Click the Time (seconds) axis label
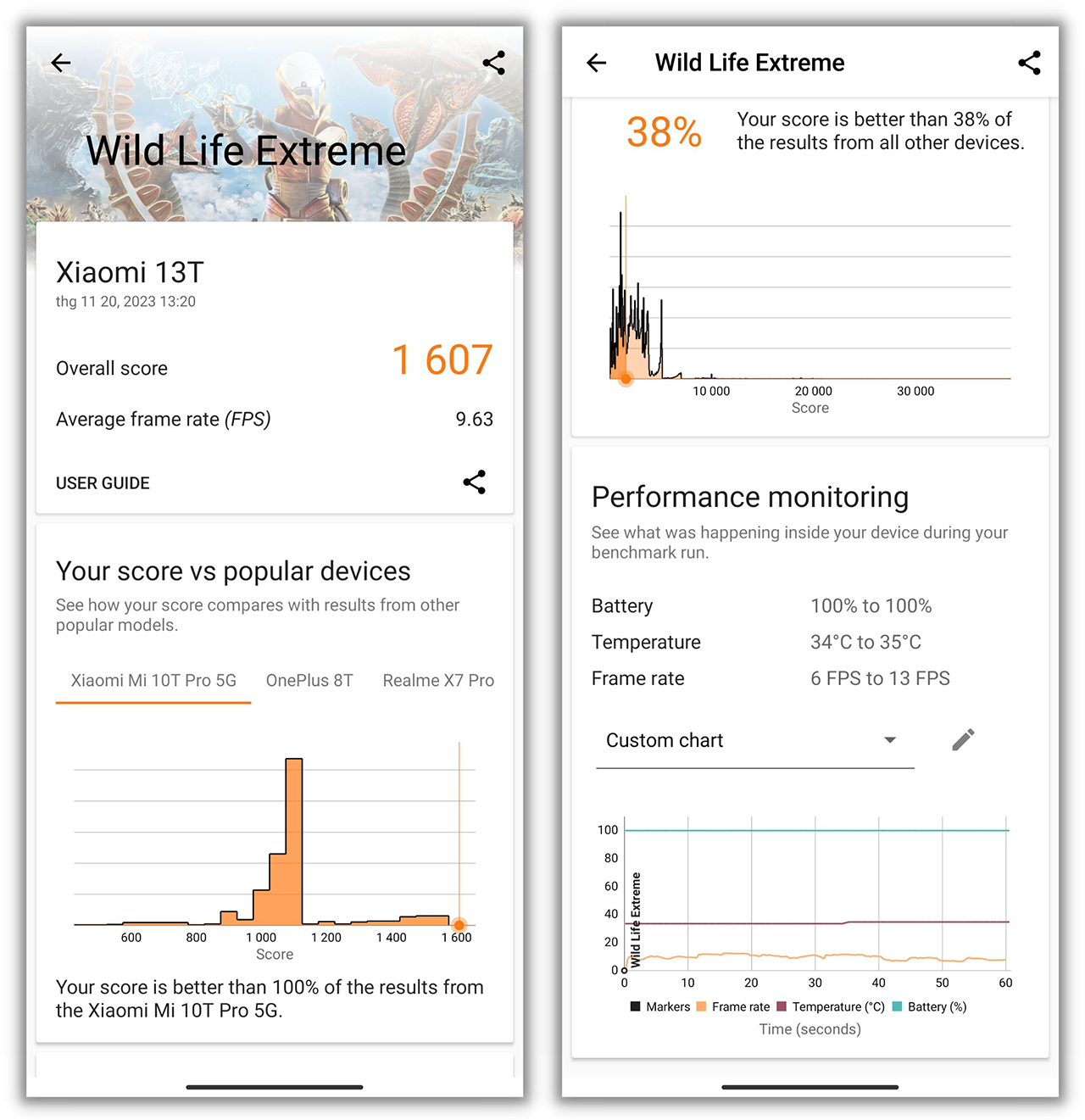 tap(810, 1029)
